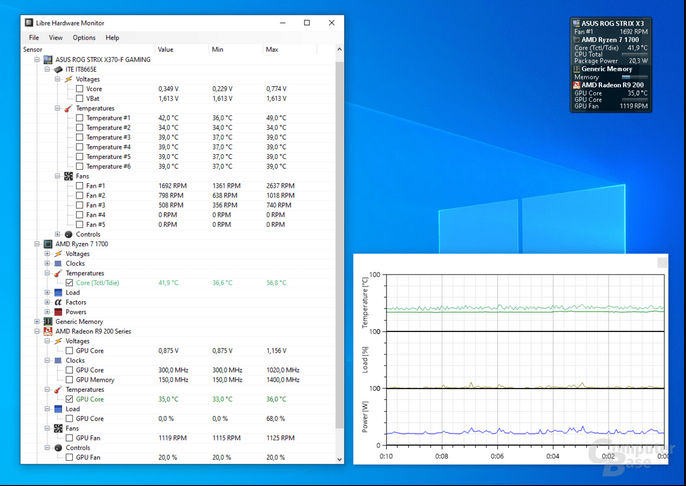
Task: Click the plot window's top-right corner button
Action: click(x=662, y=262)
